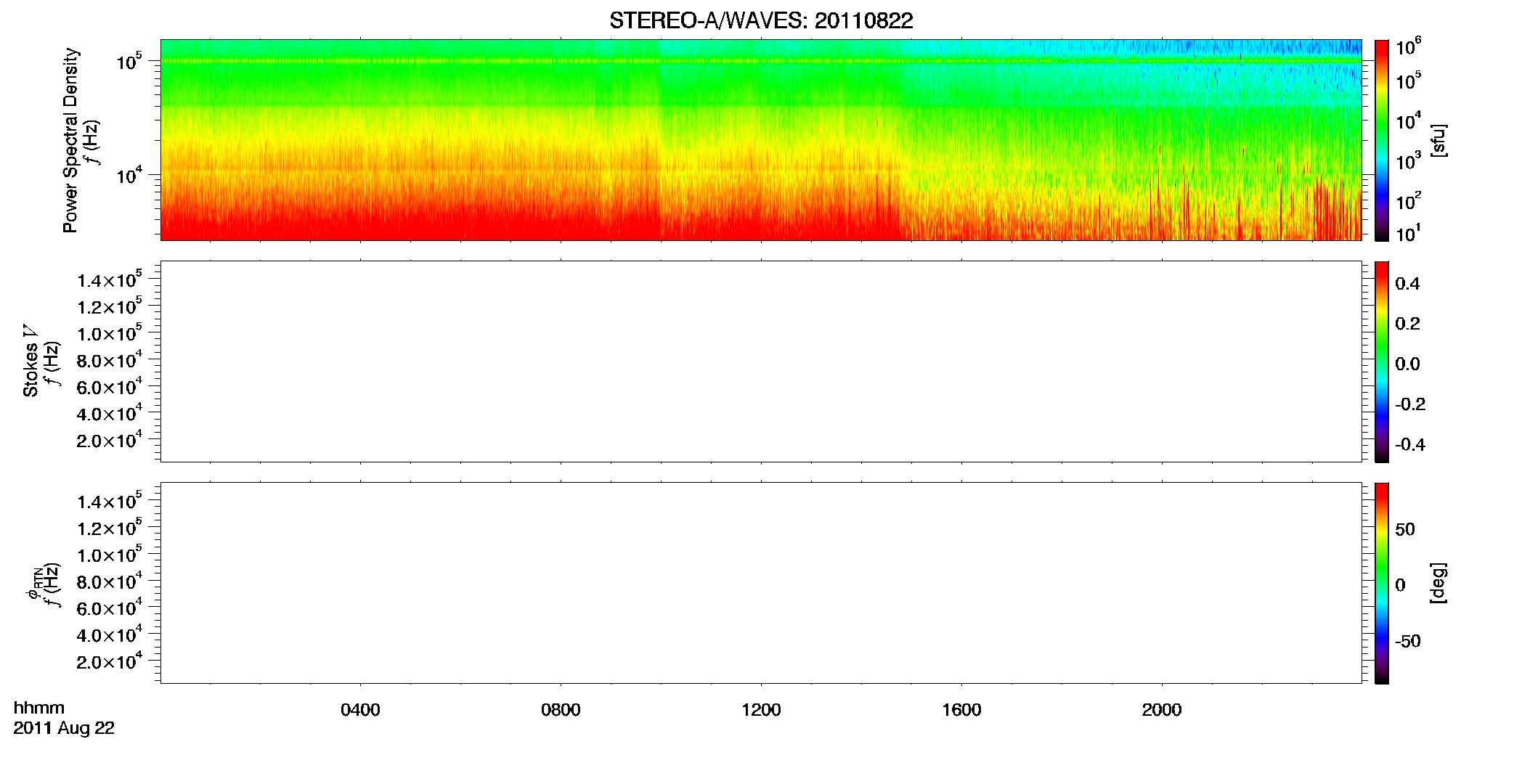Click the 1600 time axis label

(x=961, y=710)
